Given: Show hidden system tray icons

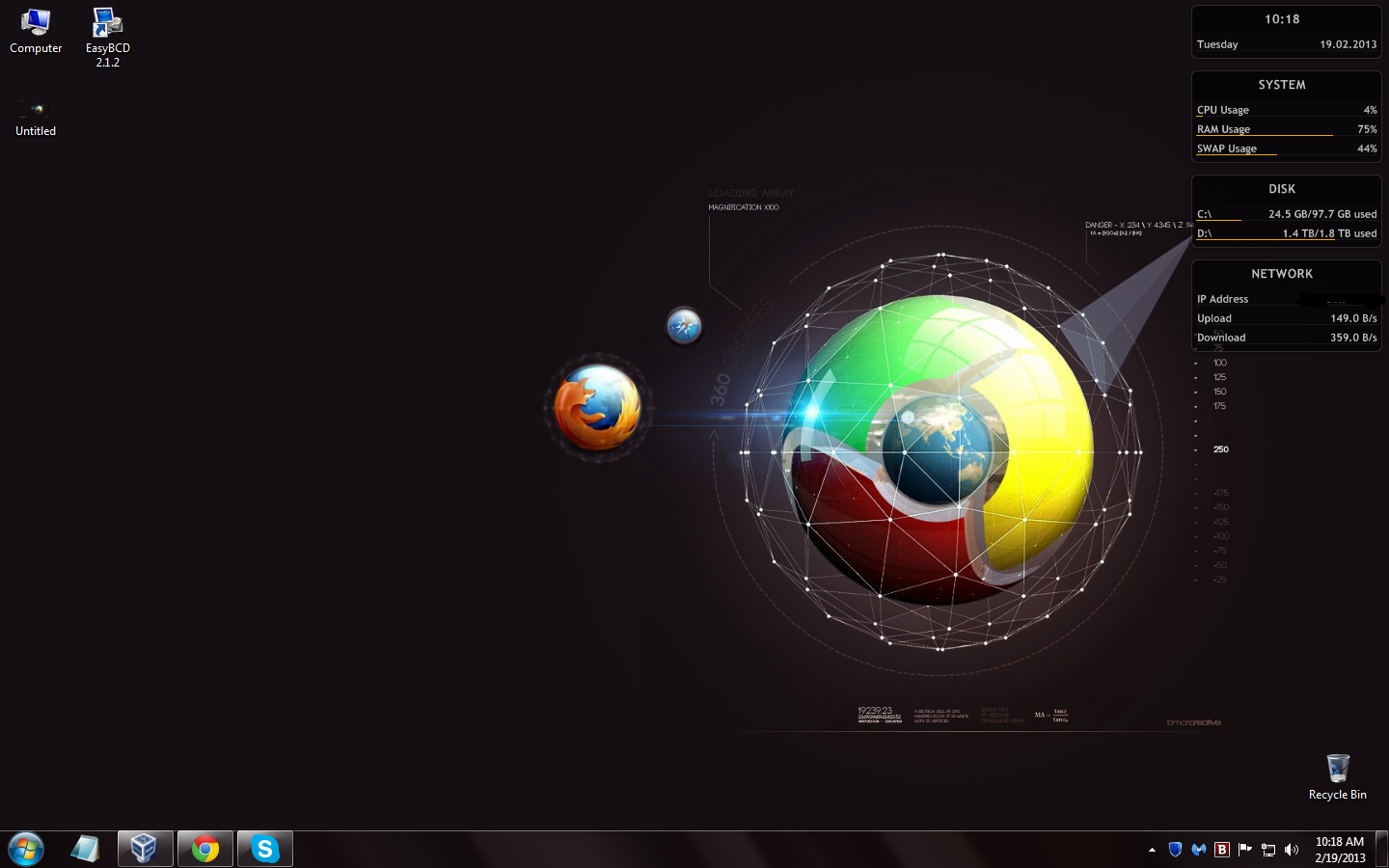Looking at the screenshot, I should point(1152,850).
